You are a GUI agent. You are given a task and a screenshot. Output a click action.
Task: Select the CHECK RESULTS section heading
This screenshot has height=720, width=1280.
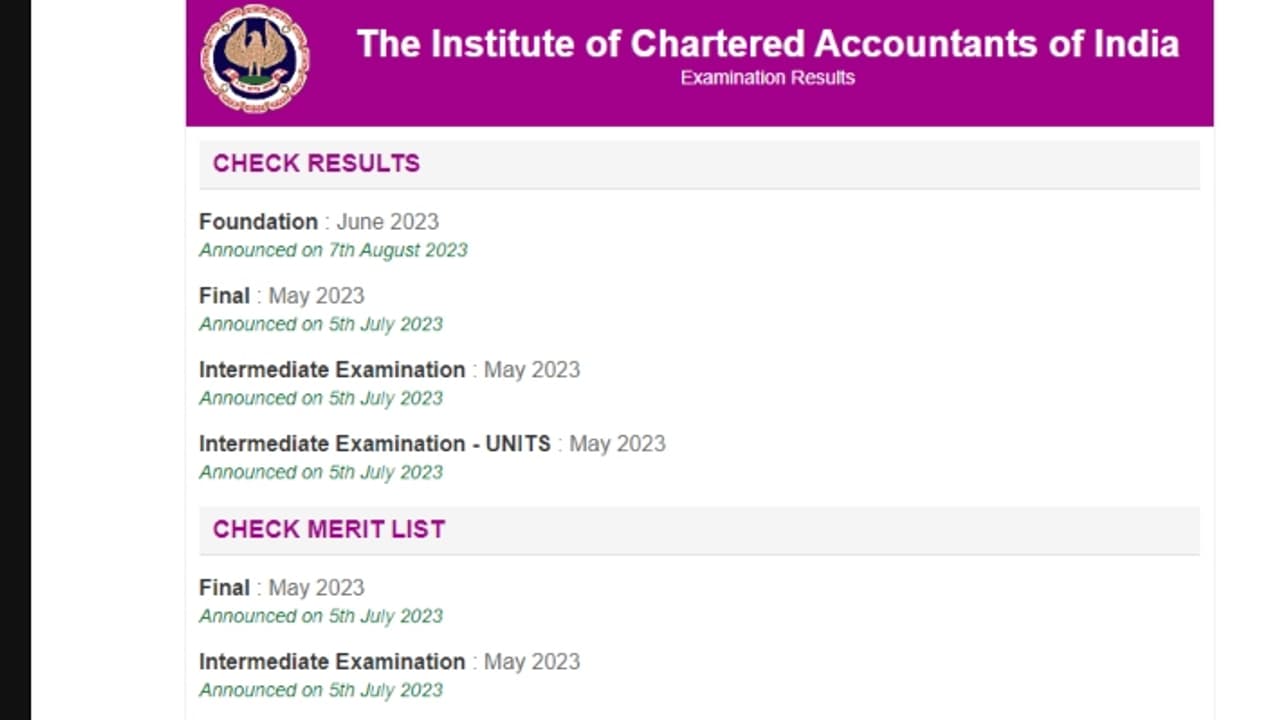(316, 164)
